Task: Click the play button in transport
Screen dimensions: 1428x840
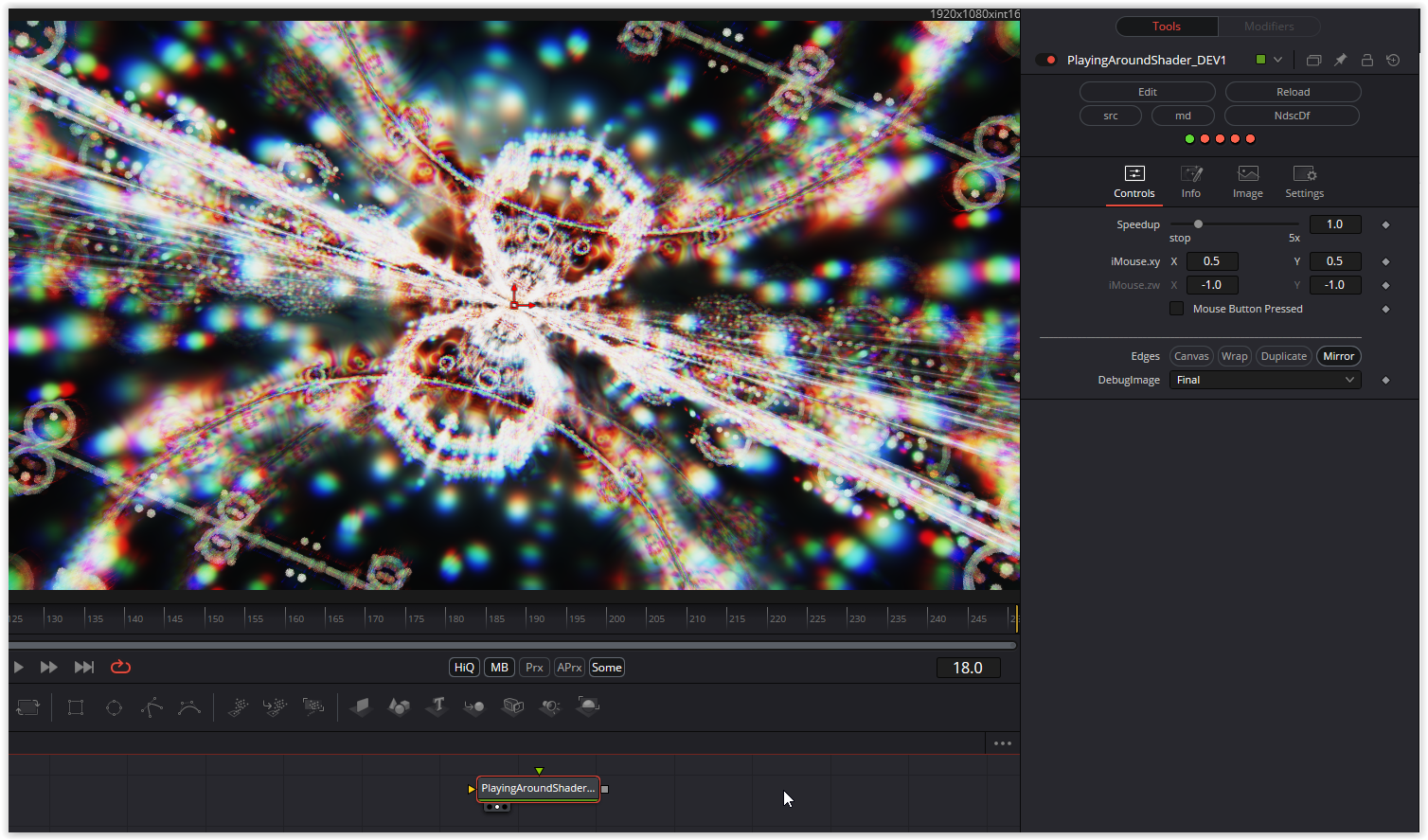Action: (x=18, y=667)
